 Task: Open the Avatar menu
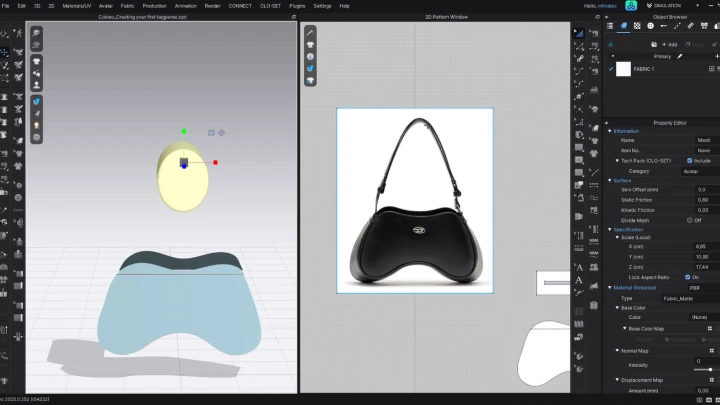(105, 6)
